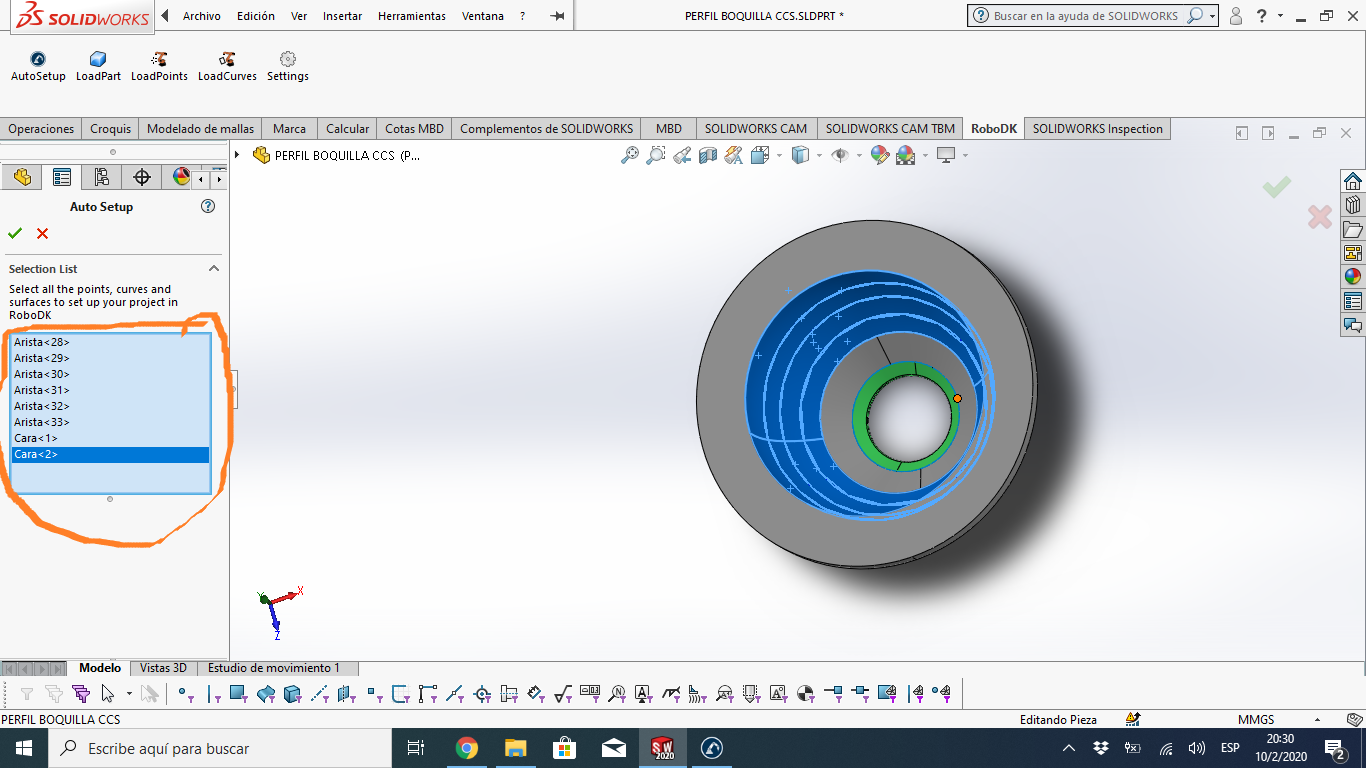Cancel Auto Setup with the red X
The width and height of the screenshot is (1366, 768).
[42, 233]
